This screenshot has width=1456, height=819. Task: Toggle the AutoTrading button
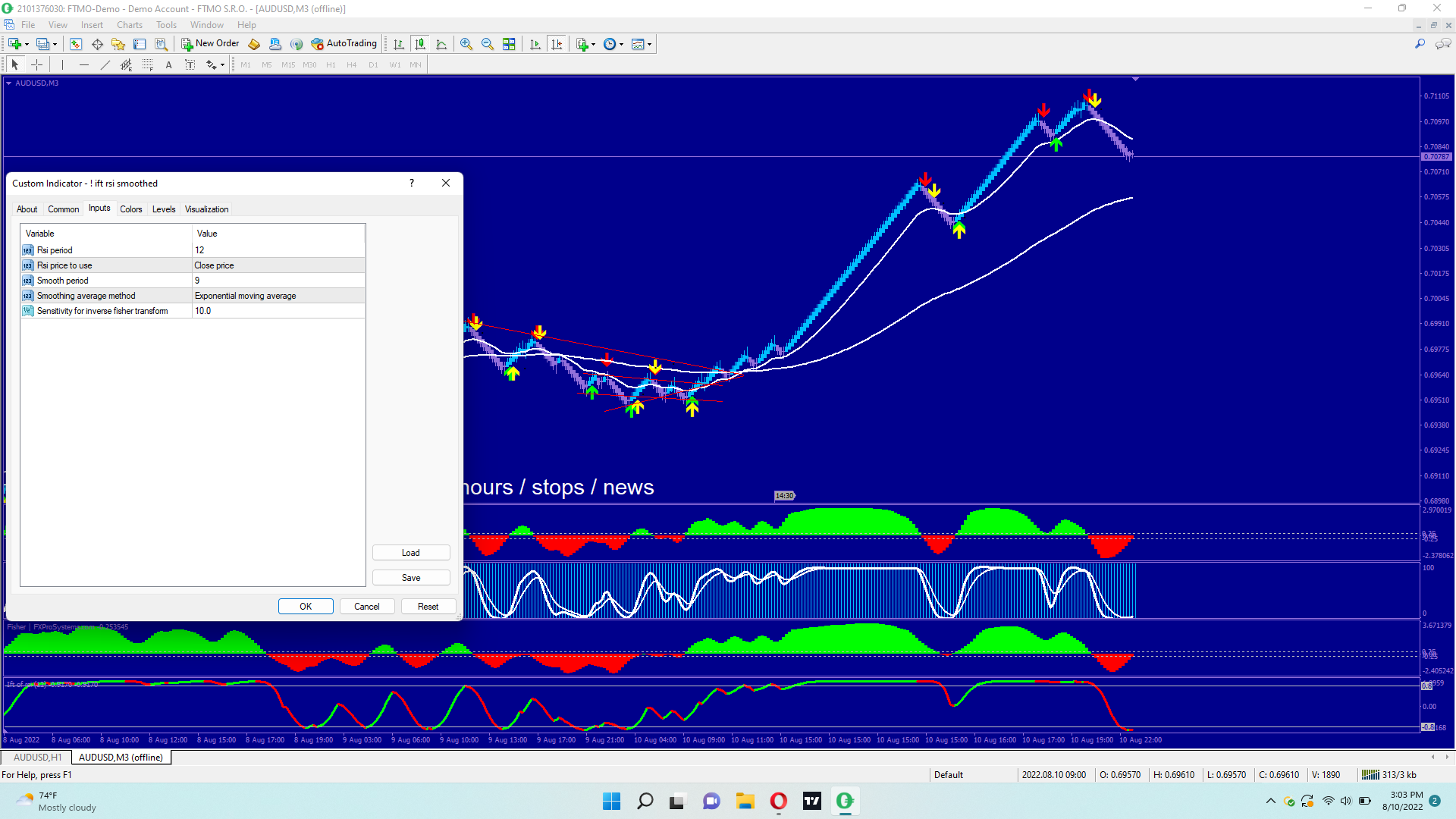point(344,44)
